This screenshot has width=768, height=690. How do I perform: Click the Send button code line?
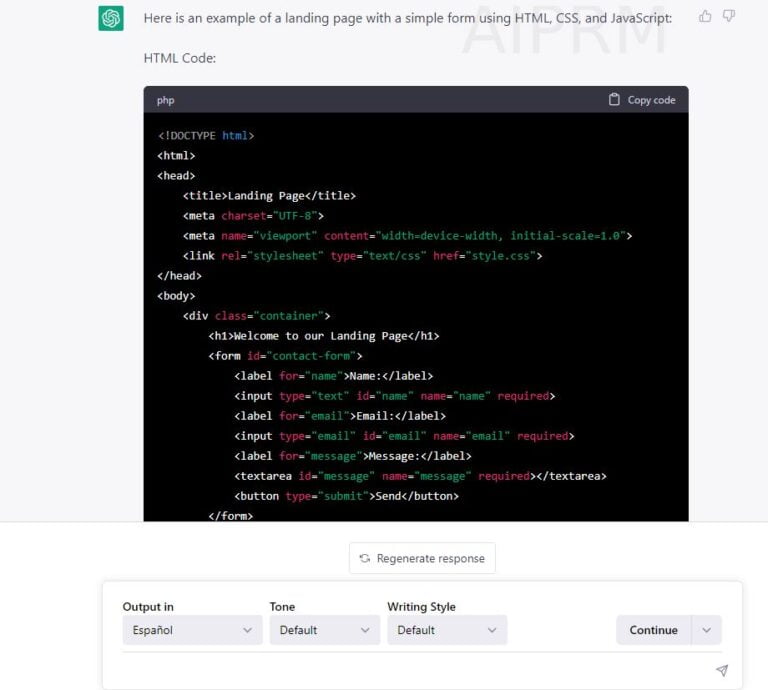(x=346, y=496)
